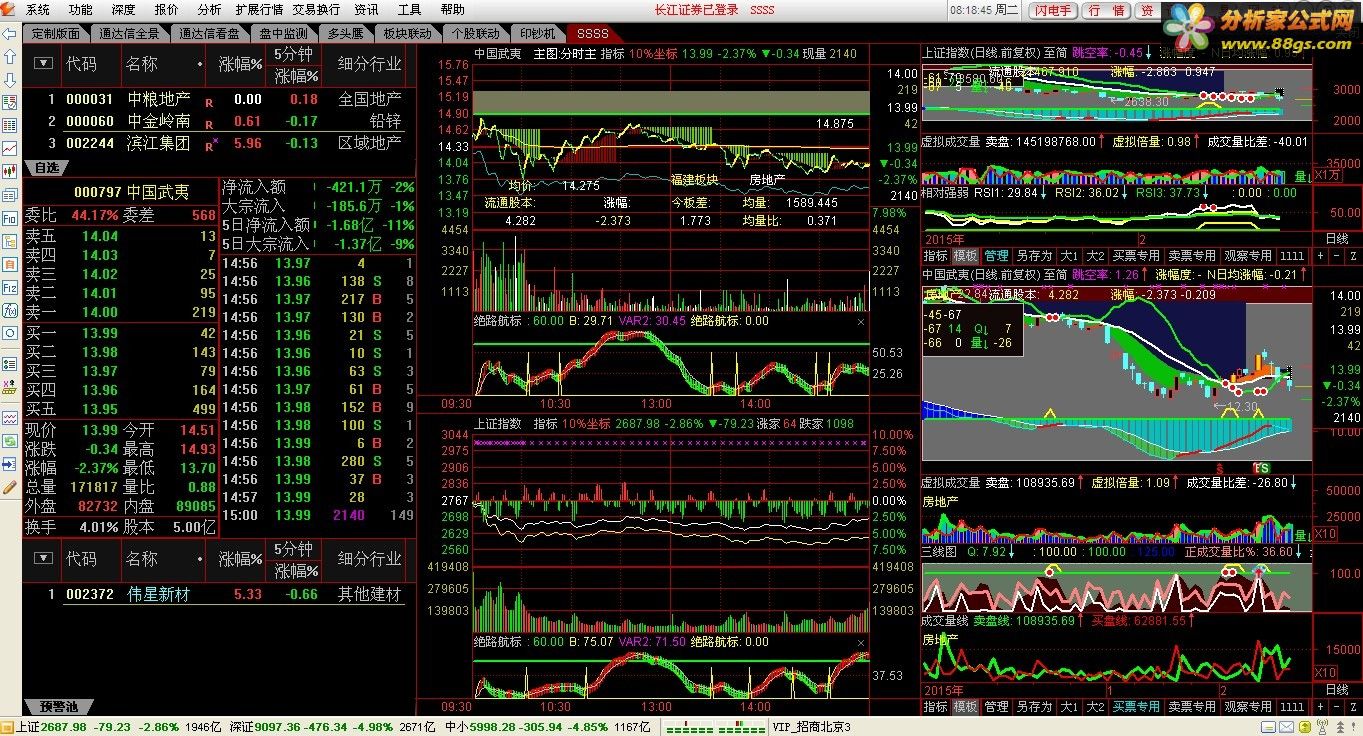Open the 分析 menu

[x=209, y=9]
